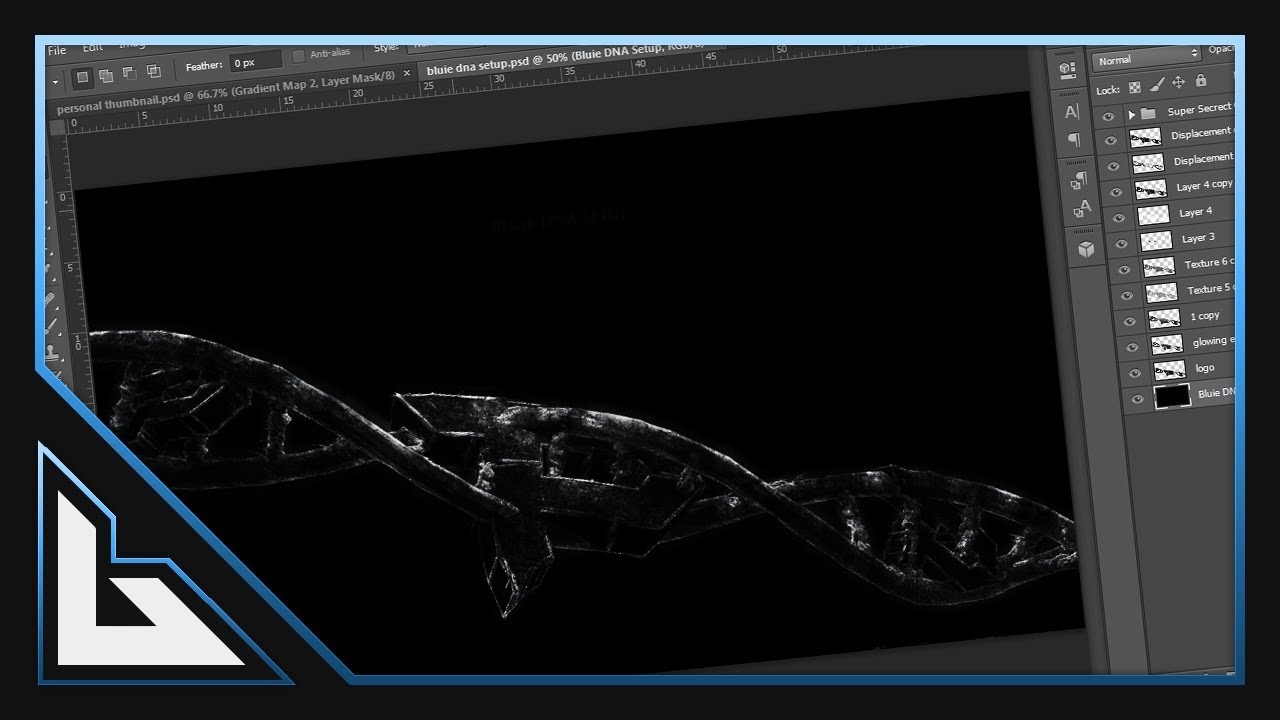Screen dimensions: 1280x720
Task: Expand the Super Secrect layer group
Action: 1131,115
